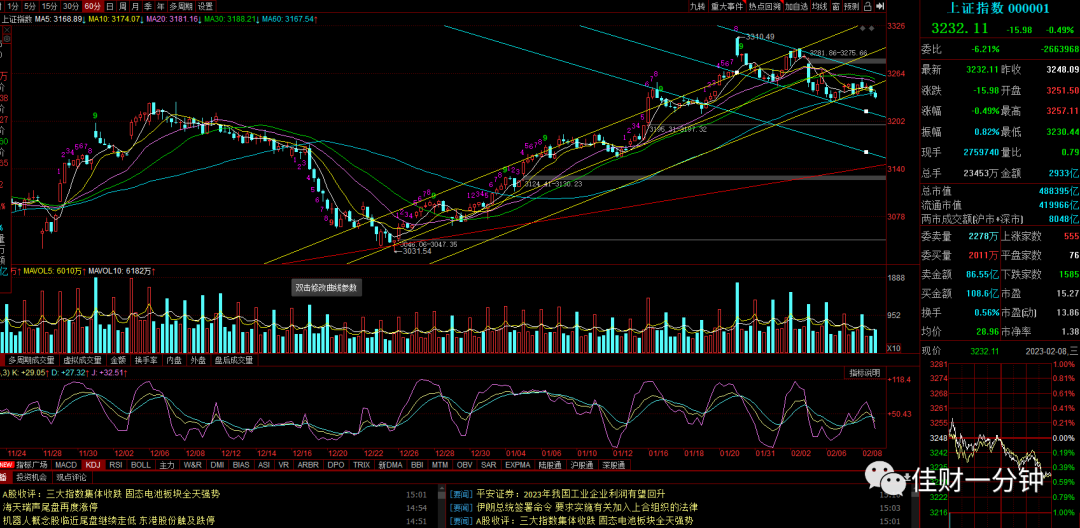
Task: Switch to 年 yearly chart
Action: click(160, 6)
